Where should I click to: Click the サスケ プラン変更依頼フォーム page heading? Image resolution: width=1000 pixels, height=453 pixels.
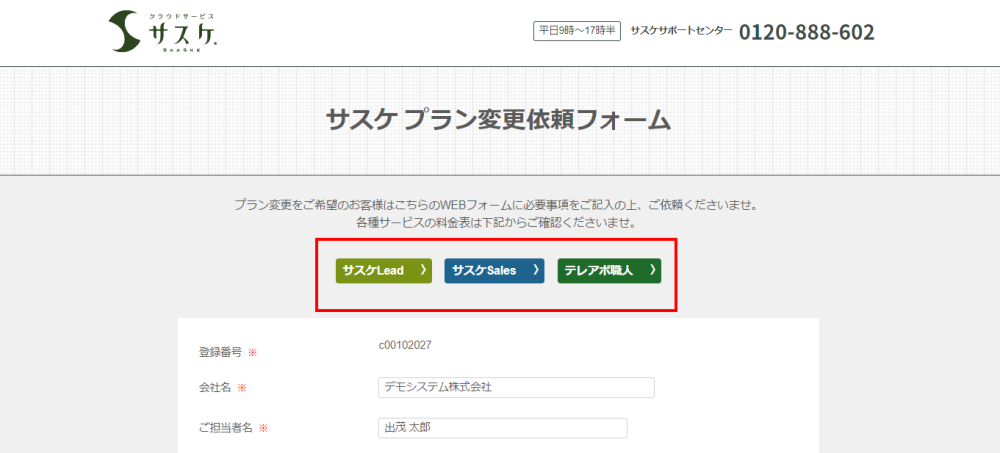coord(498,120)
